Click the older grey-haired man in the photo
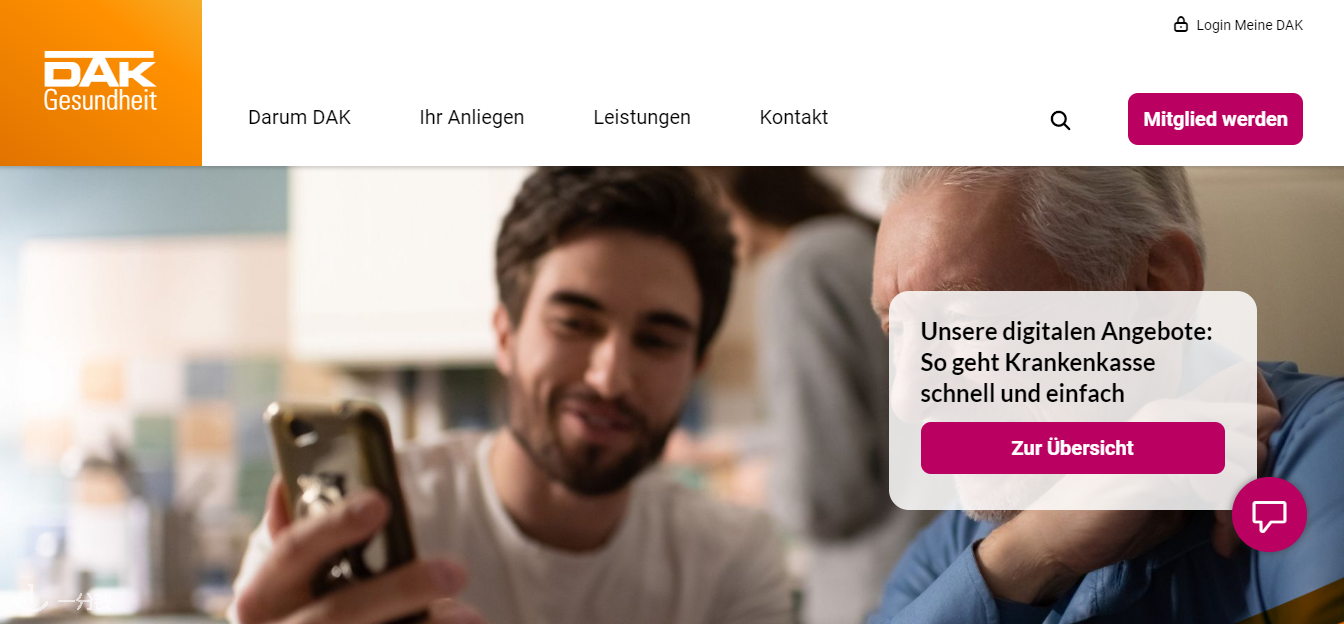The height and width of the screenshot is (624, 1344). click(x=1050, y=400)
